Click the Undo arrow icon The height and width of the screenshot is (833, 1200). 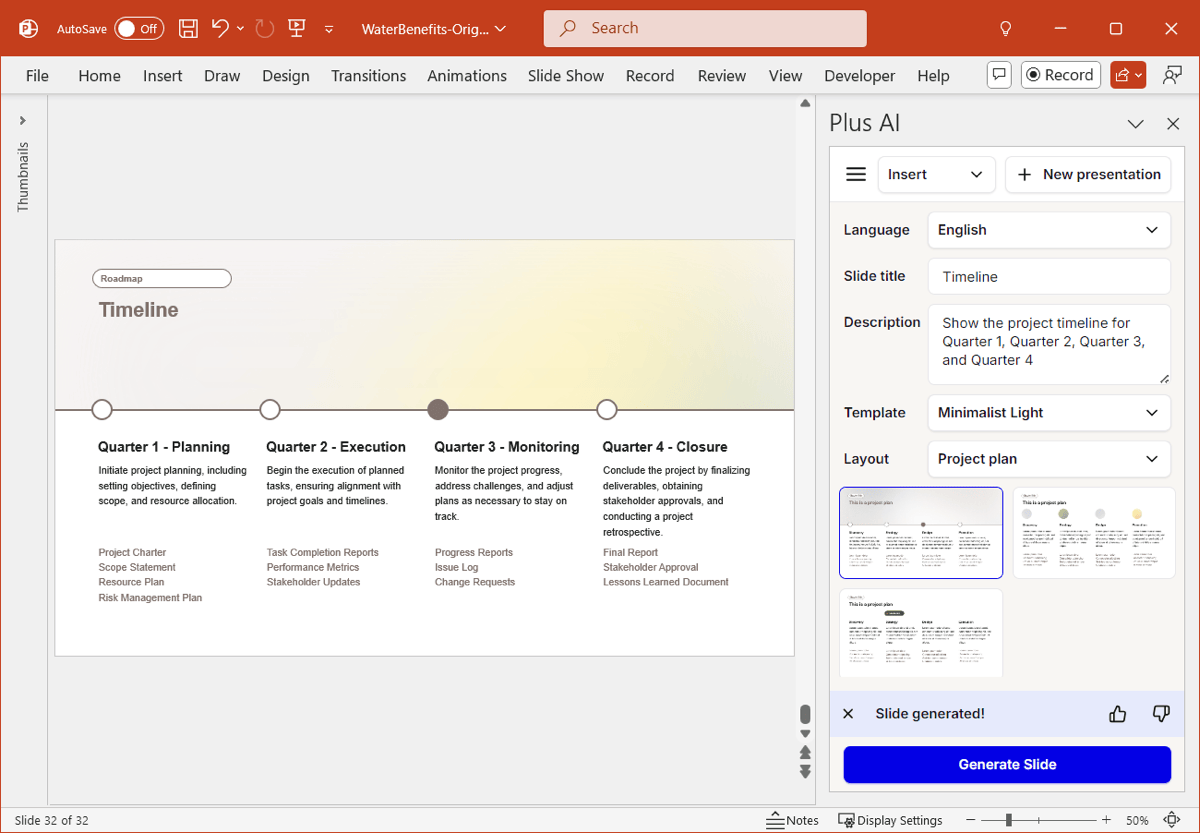[220, 29]
